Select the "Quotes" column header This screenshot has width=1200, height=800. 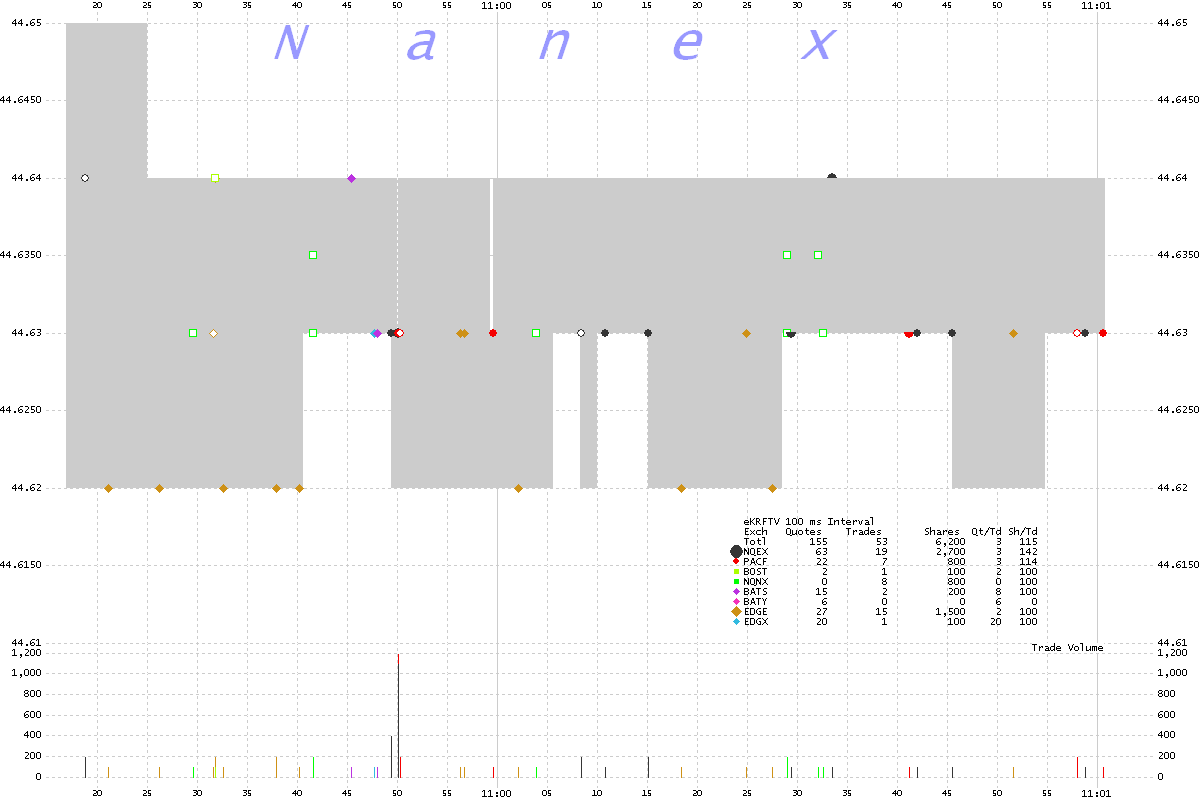(803, 532)
